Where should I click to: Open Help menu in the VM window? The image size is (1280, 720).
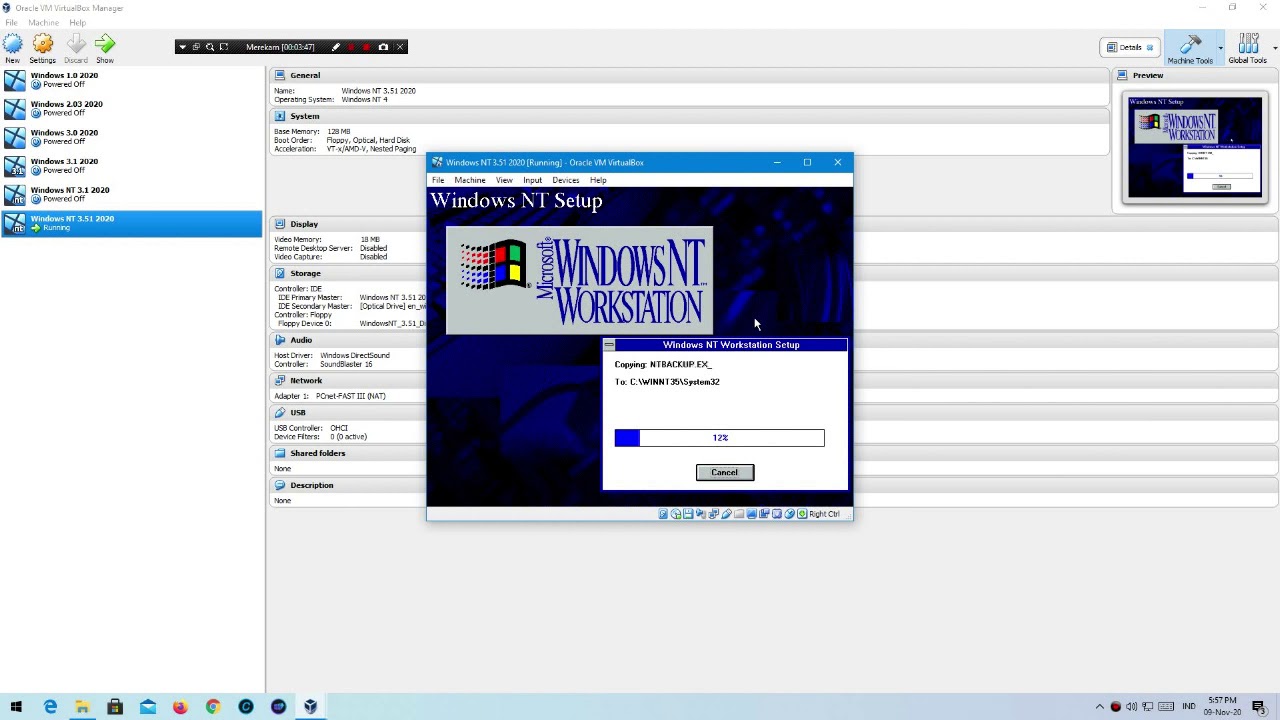coord(598,180)
